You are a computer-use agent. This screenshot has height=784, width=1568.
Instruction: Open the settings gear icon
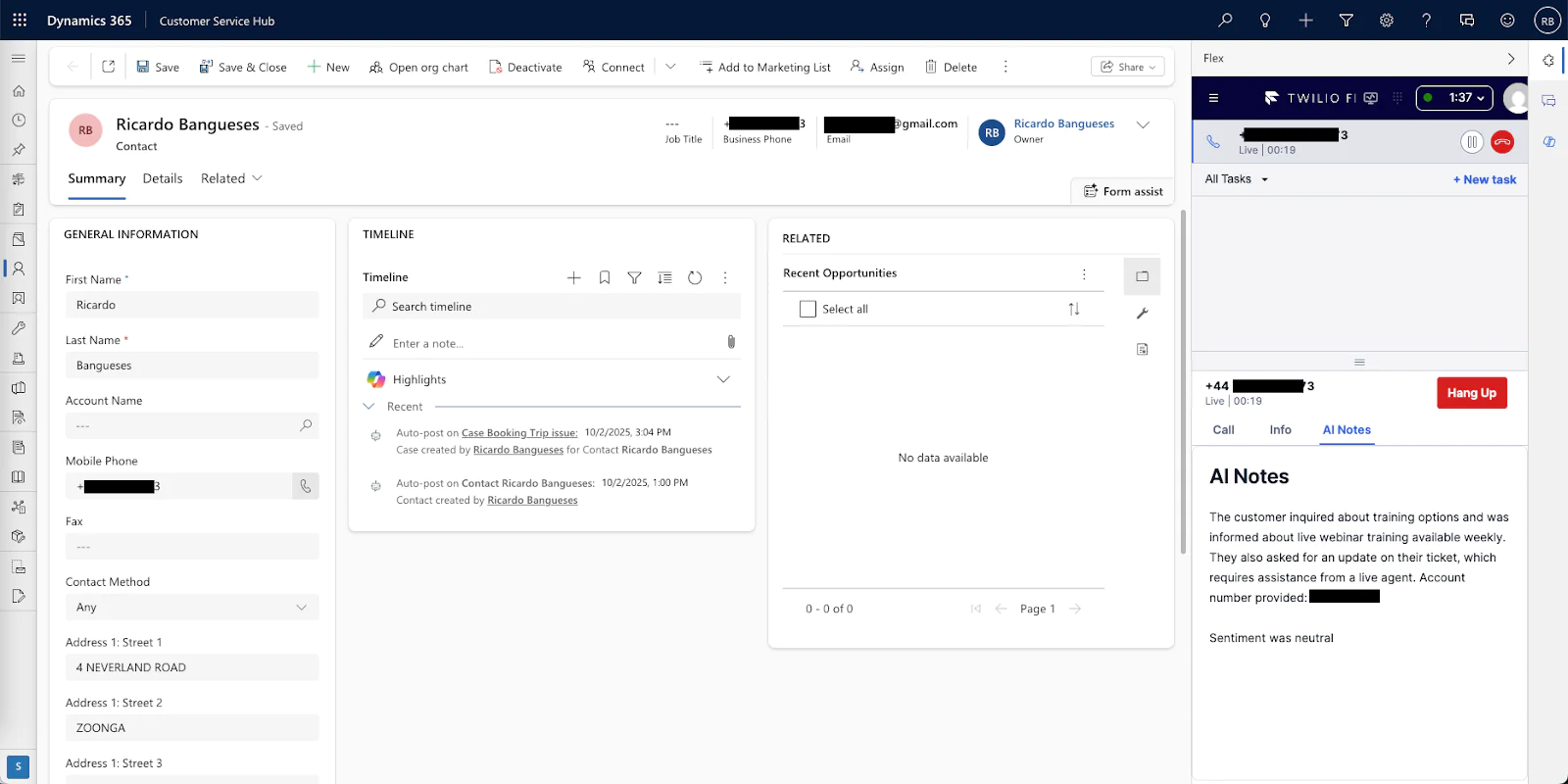tap(1386, 20)
